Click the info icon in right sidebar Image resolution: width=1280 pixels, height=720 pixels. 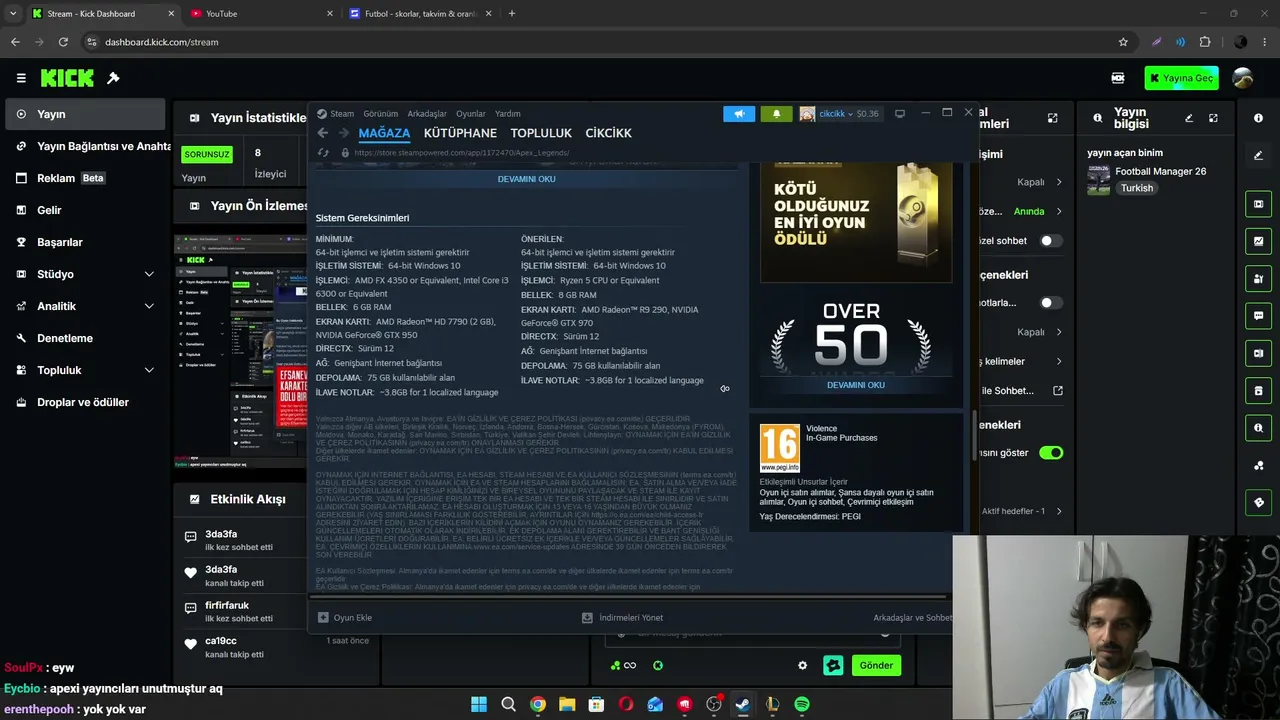click(x=1258, y=118)
